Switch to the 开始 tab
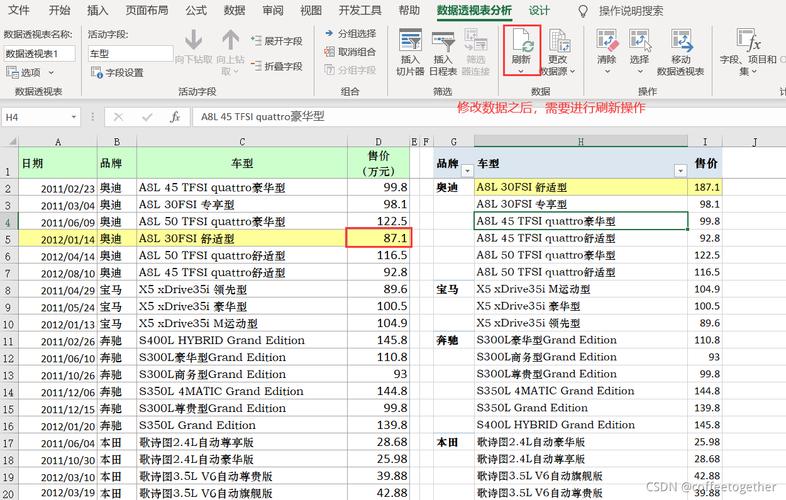Viewport: 786px width, 500px height. click(59, 10)
